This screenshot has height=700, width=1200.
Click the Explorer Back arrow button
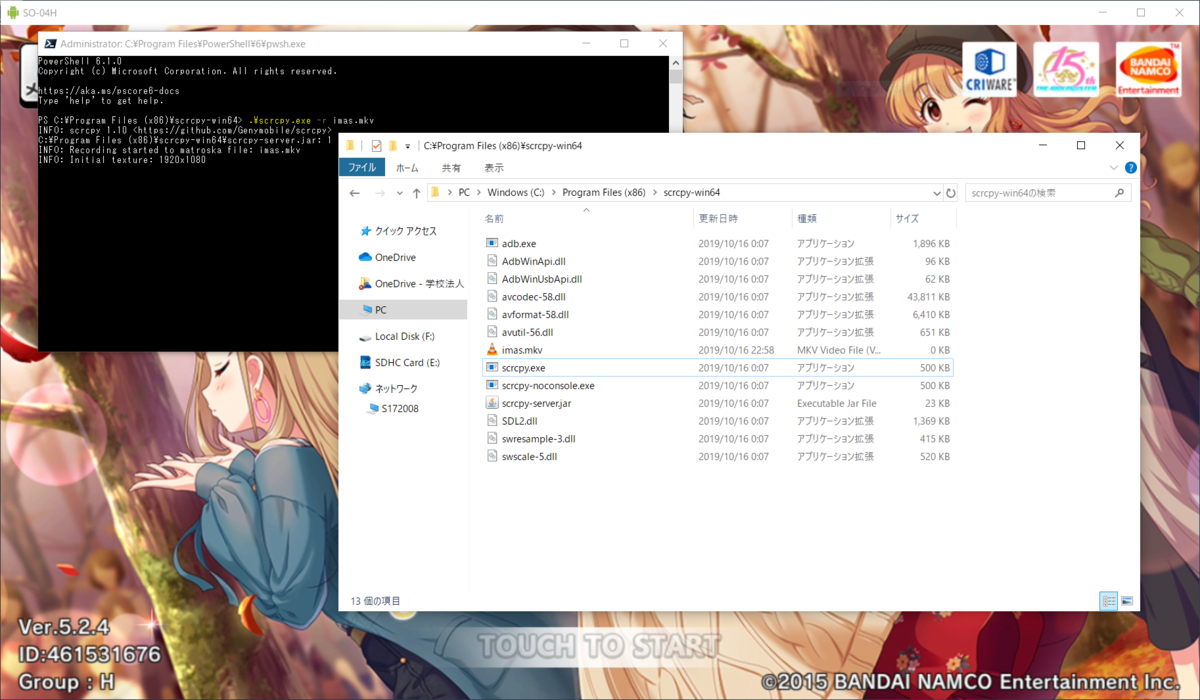354,193
